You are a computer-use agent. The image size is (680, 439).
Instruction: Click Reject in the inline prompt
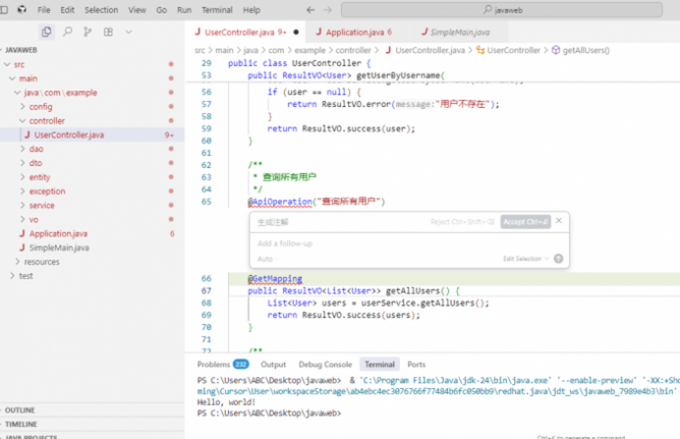462,221
